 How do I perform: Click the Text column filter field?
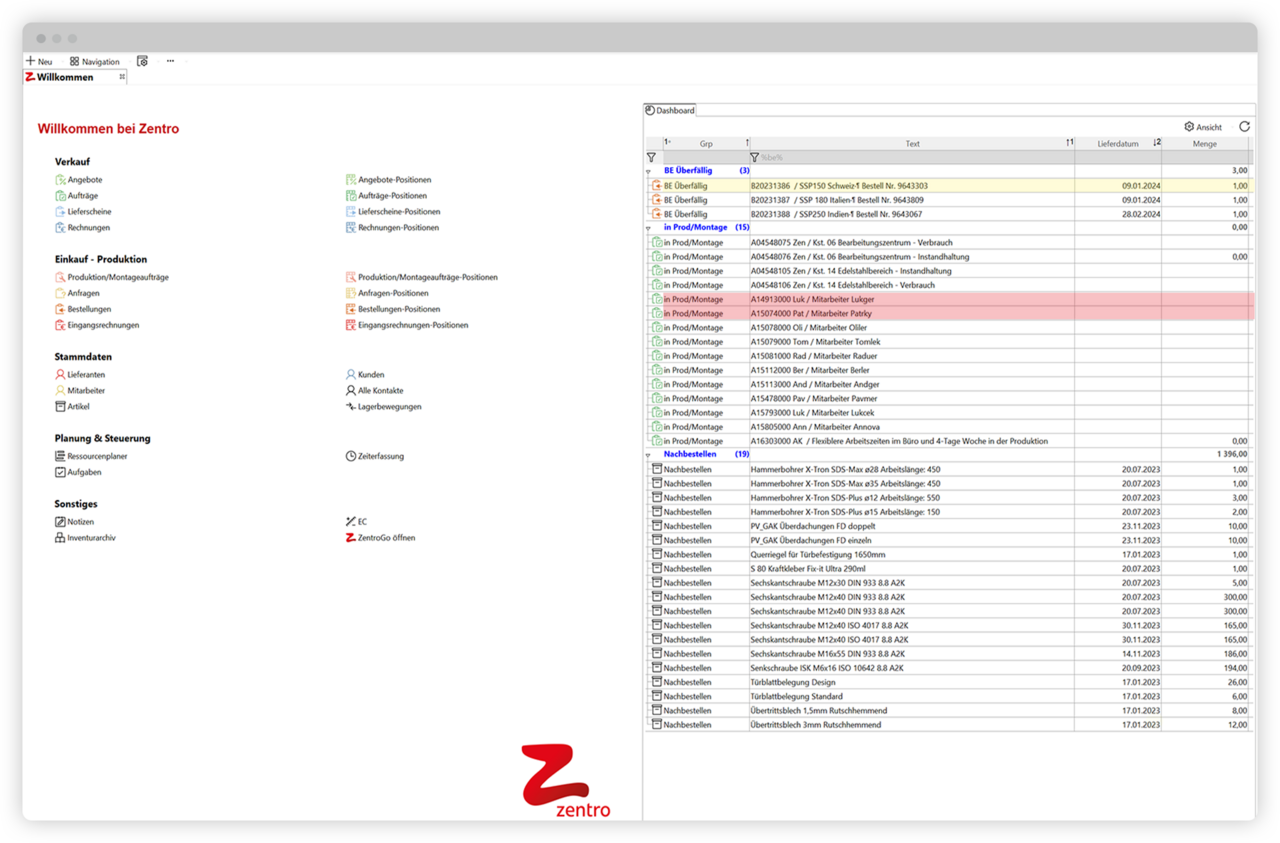910,158
